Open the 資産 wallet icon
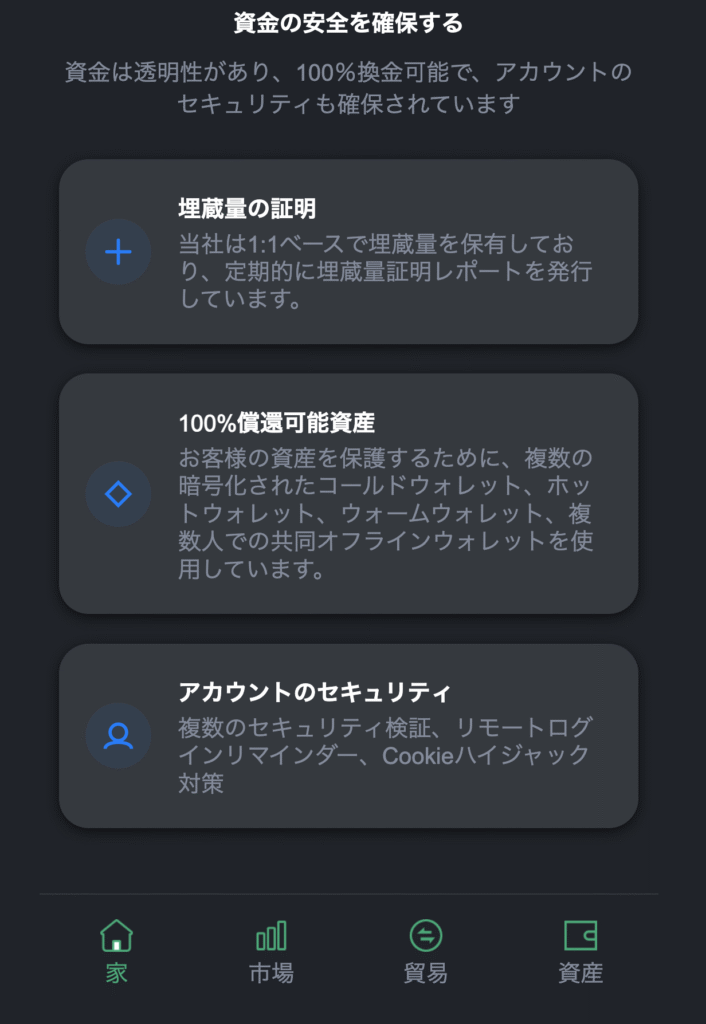 pos(578,934)
